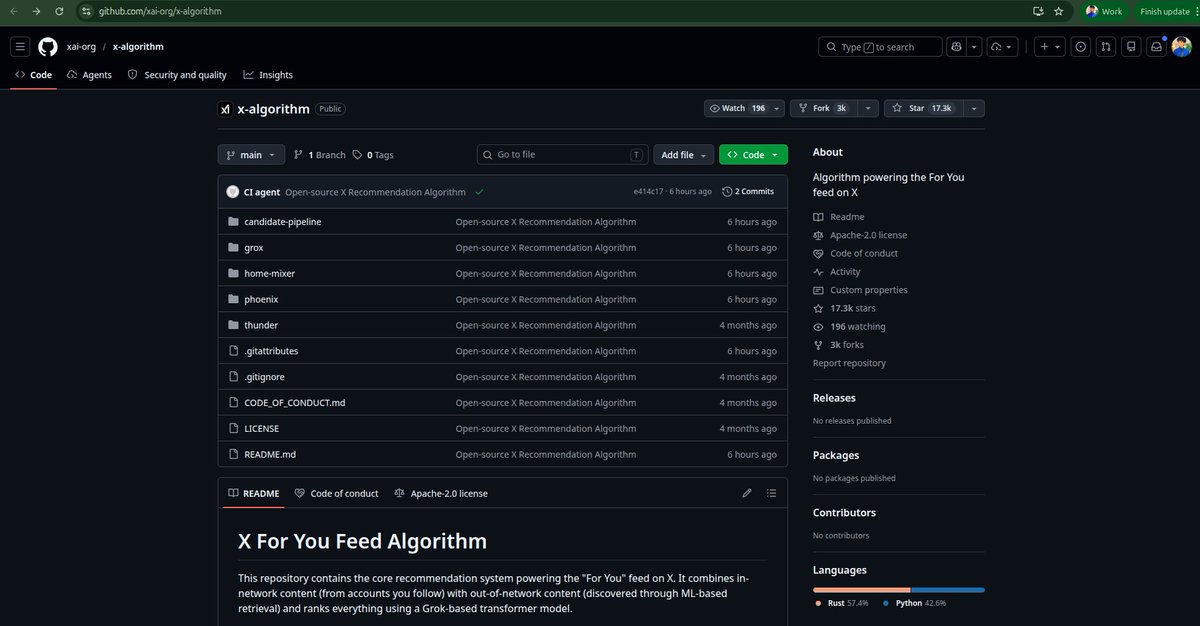Edit README with pencil icon

[x=747, y=493]
